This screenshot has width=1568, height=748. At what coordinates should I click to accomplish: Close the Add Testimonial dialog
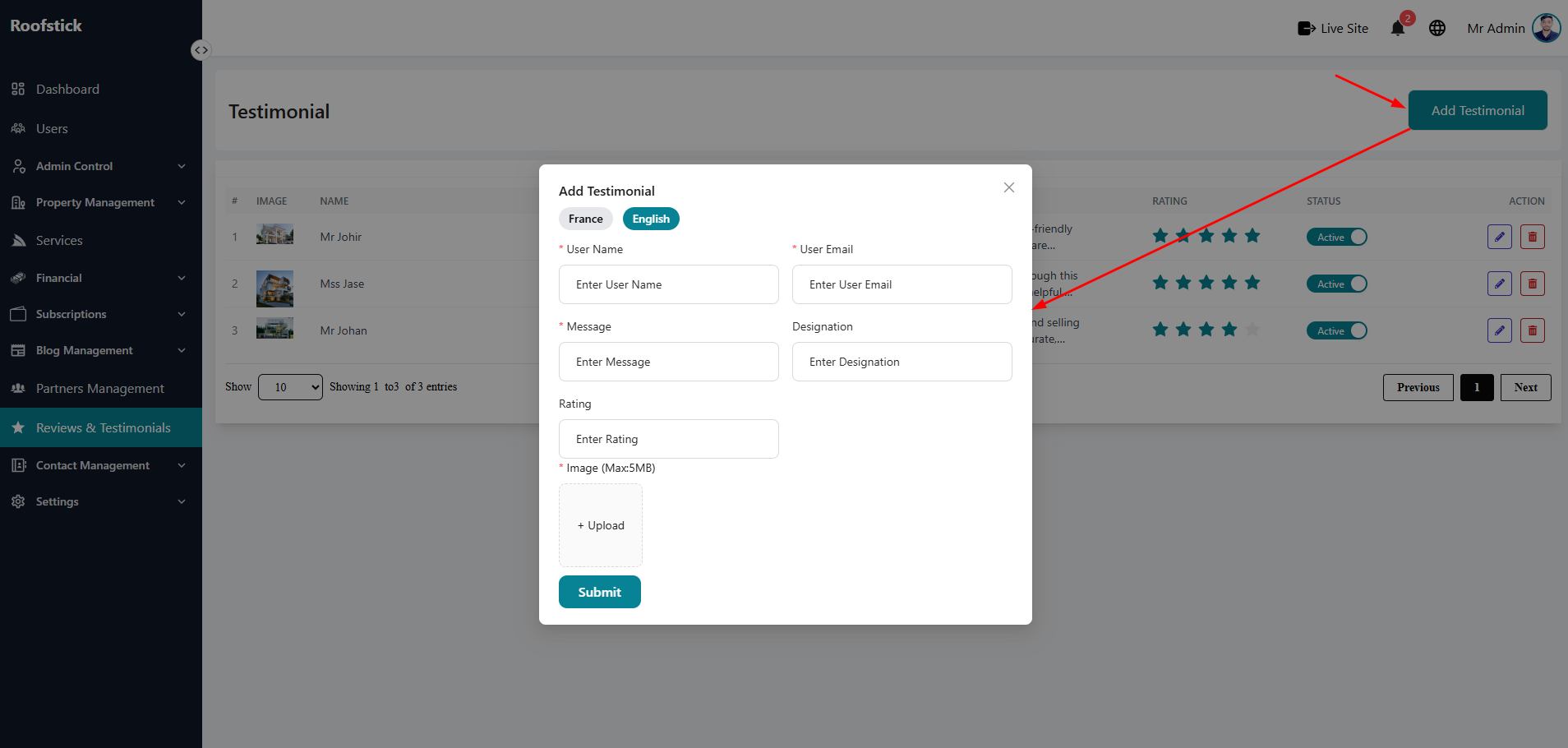click(x=1009, y=187)
